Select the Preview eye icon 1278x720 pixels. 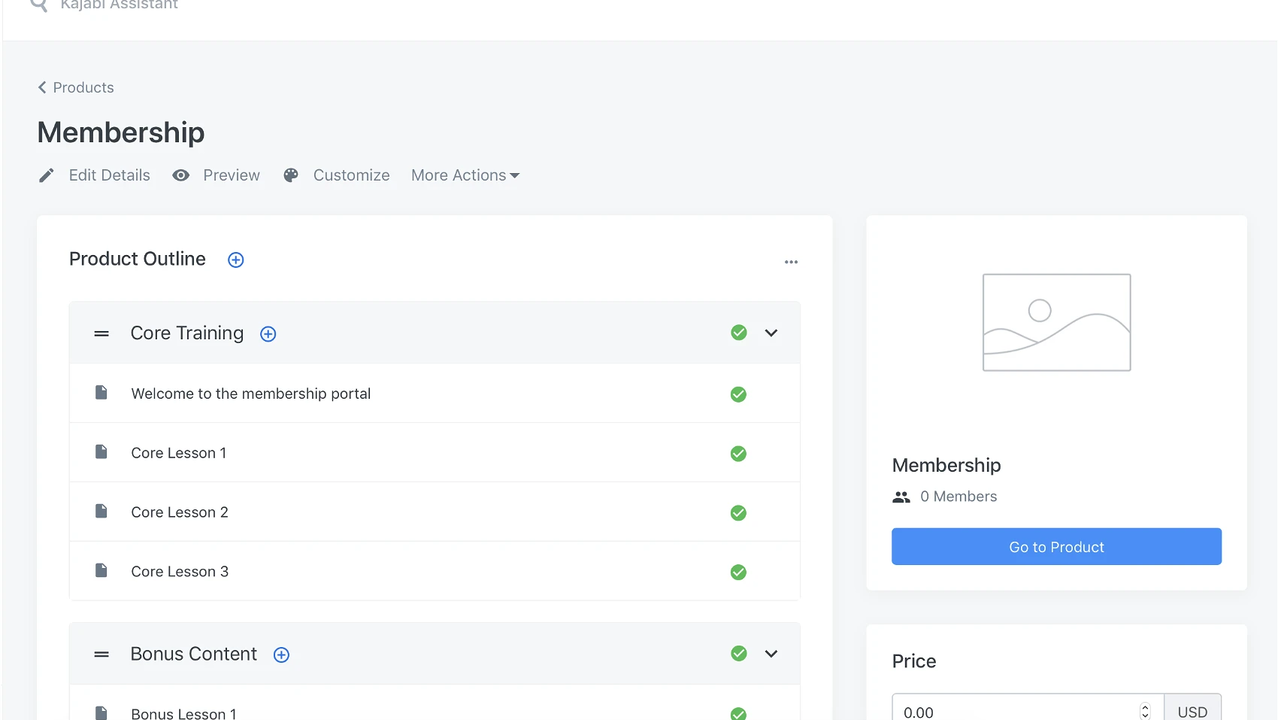[x=181, y=175]
